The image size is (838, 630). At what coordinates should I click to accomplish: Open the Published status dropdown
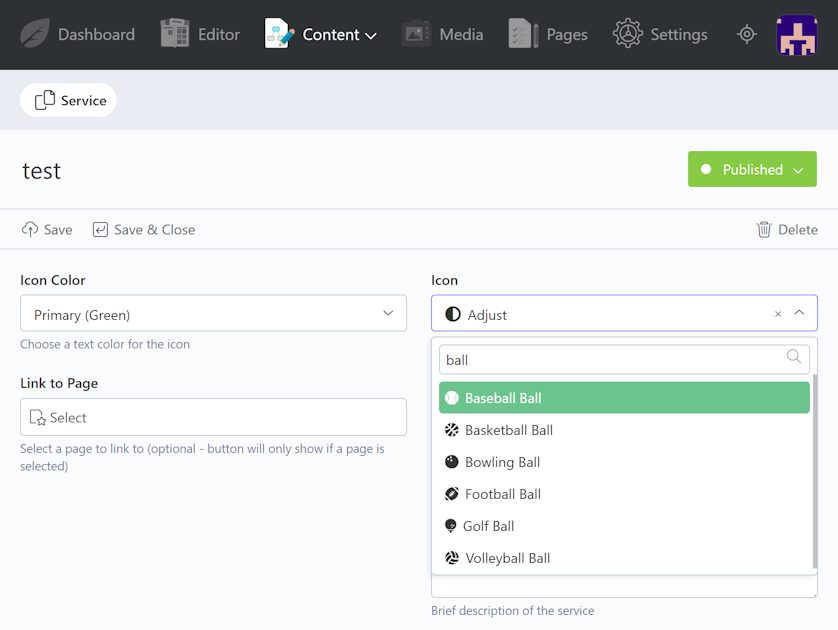click(752, 170)
